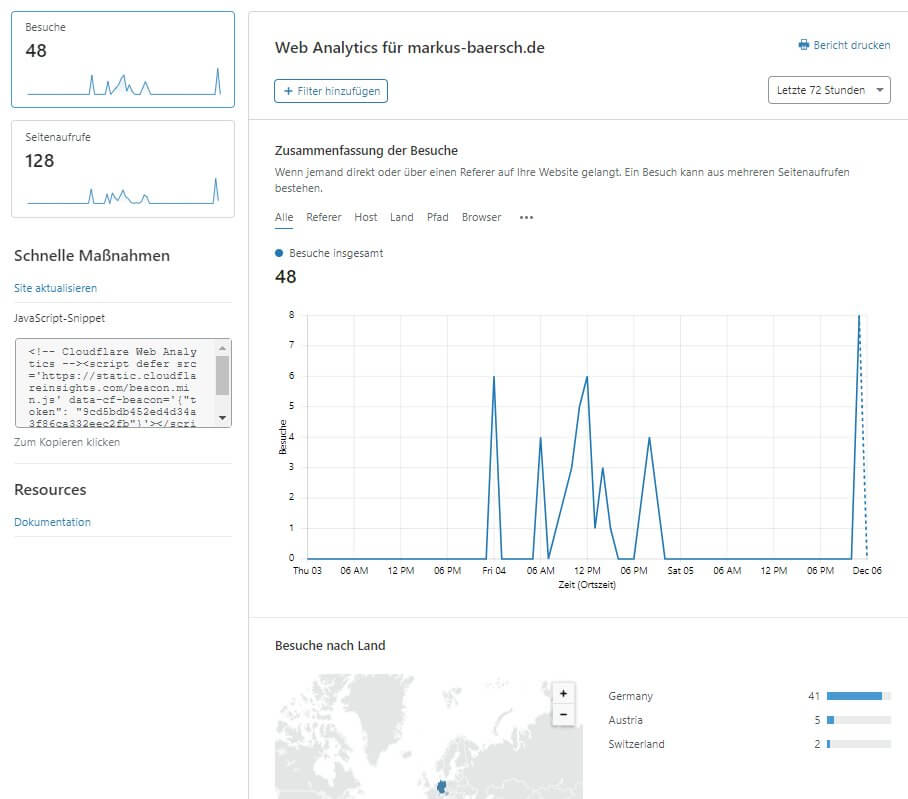
Task: Zoom in on the map with plus button
Action: click(563, 693)
